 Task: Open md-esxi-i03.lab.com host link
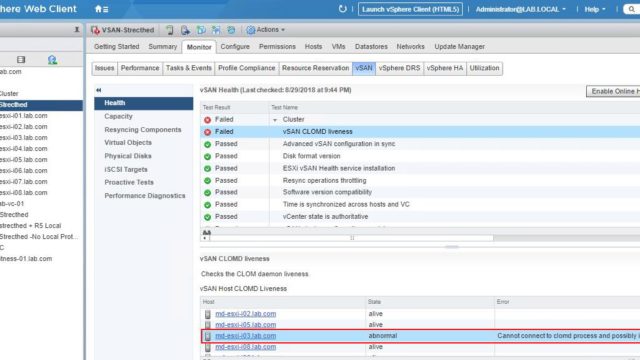point(246,336)
